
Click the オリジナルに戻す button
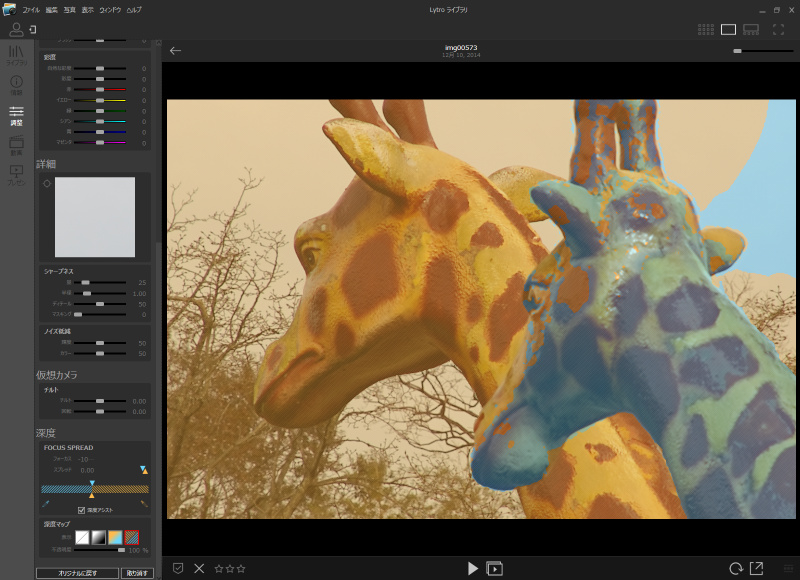pyautogui.click(x=78, y=573)
